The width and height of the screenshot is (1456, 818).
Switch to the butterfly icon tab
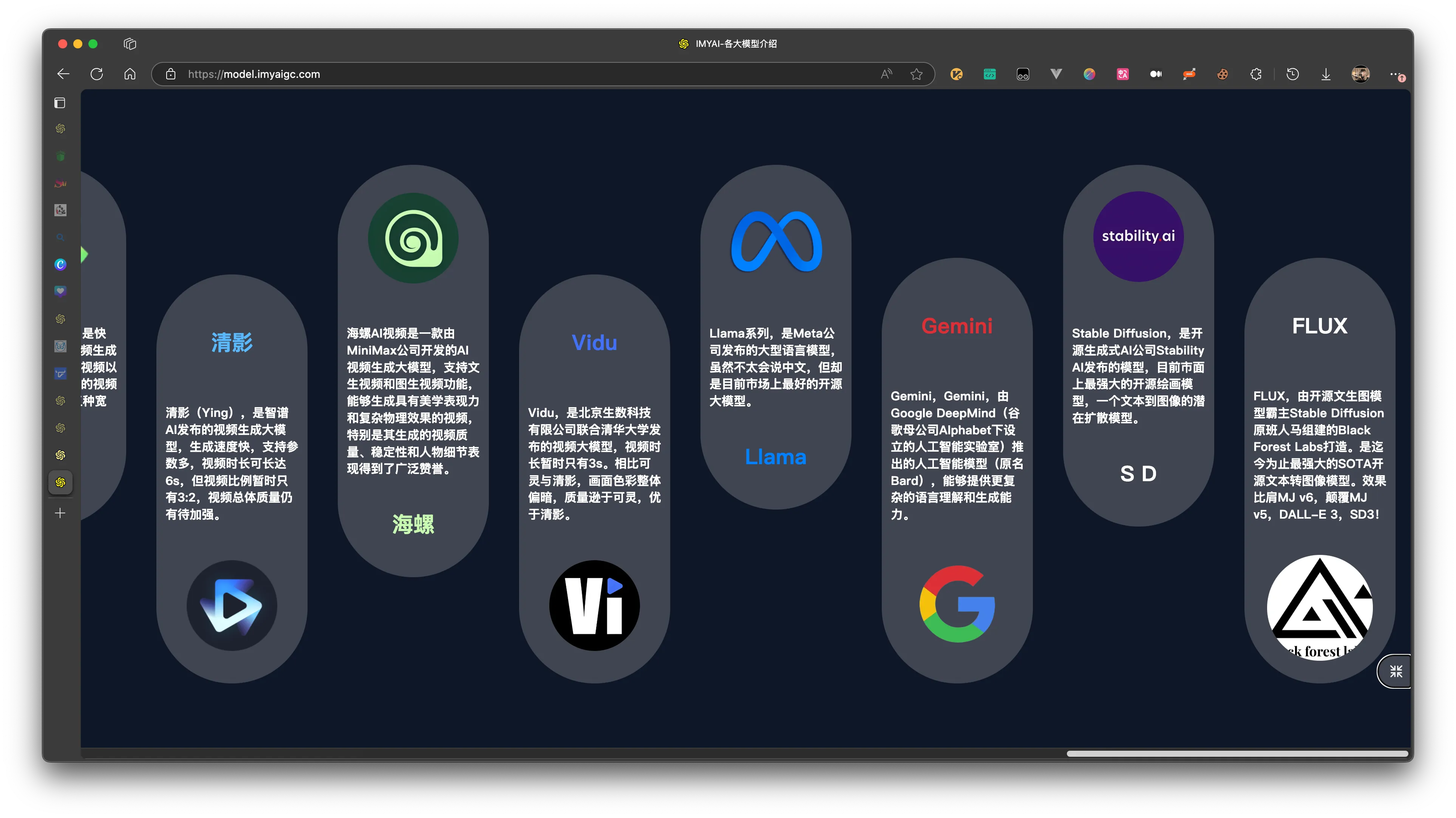[60, 346]
